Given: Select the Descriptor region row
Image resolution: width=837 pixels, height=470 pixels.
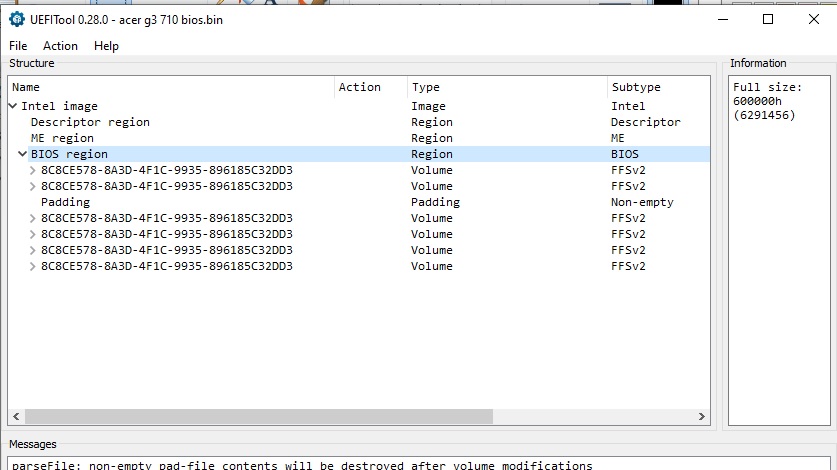Looking at the screenshot, I should pyautogui.click(x=359, y=122).
